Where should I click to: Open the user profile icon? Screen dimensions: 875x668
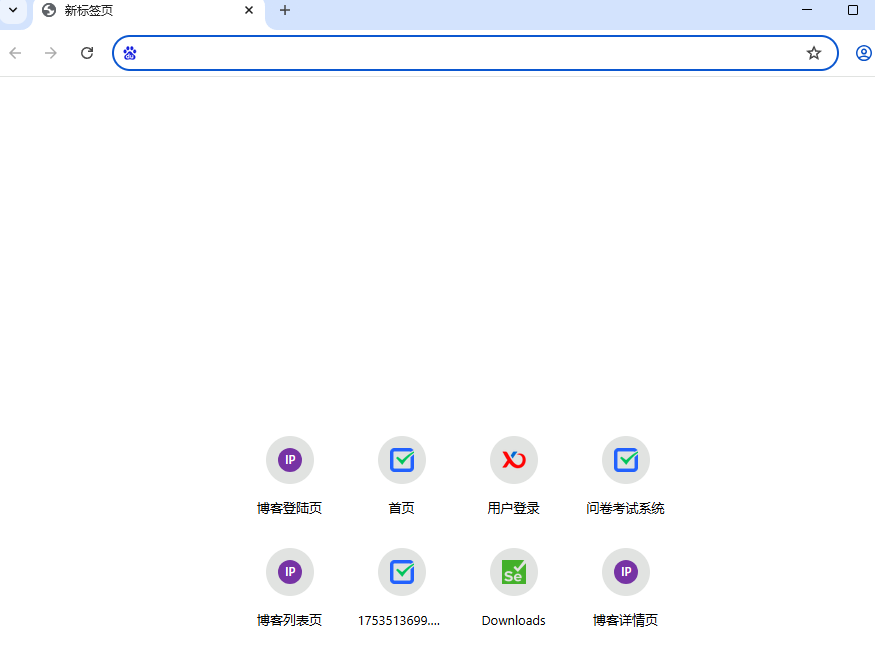pos(863,53)
